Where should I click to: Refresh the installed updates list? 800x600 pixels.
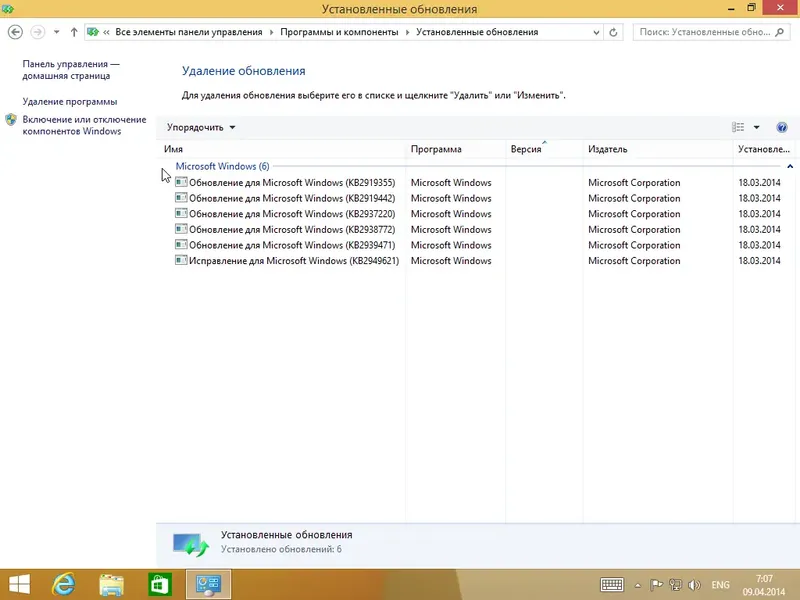(x=613, y=32)
